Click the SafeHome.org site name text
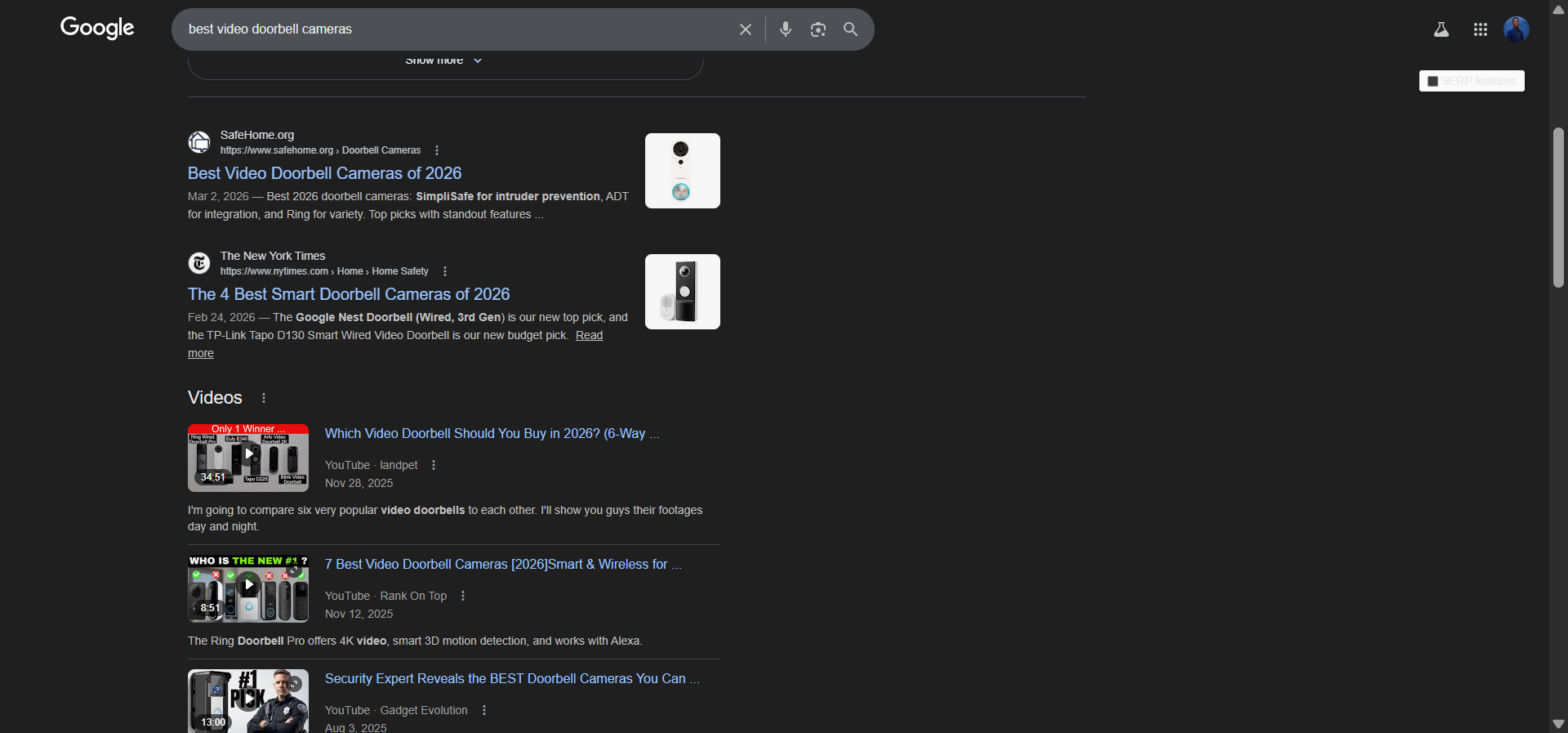 coord(257,135)
